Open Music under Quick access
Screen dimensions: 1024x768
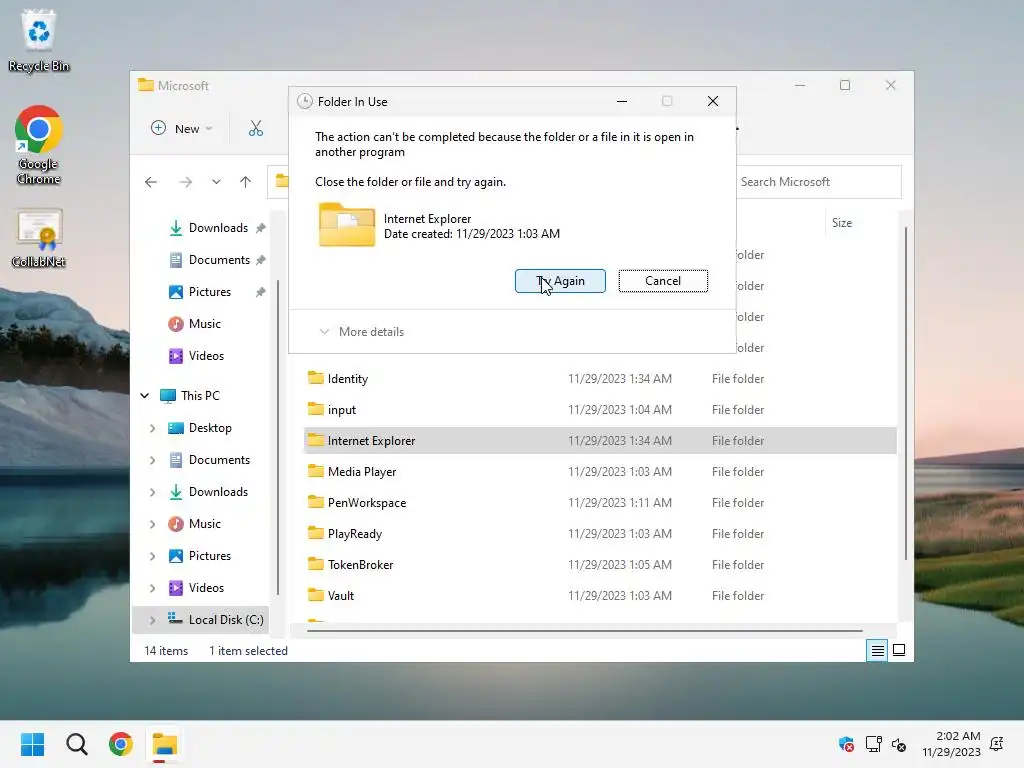coord(204,324)
